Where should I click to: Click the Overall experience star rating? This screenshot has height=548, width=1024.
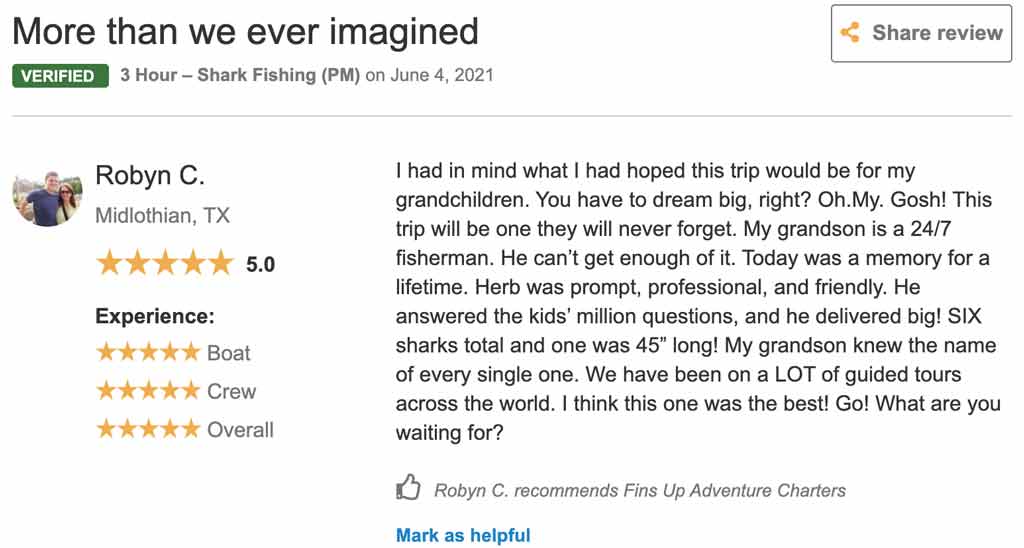coord(148,430)
